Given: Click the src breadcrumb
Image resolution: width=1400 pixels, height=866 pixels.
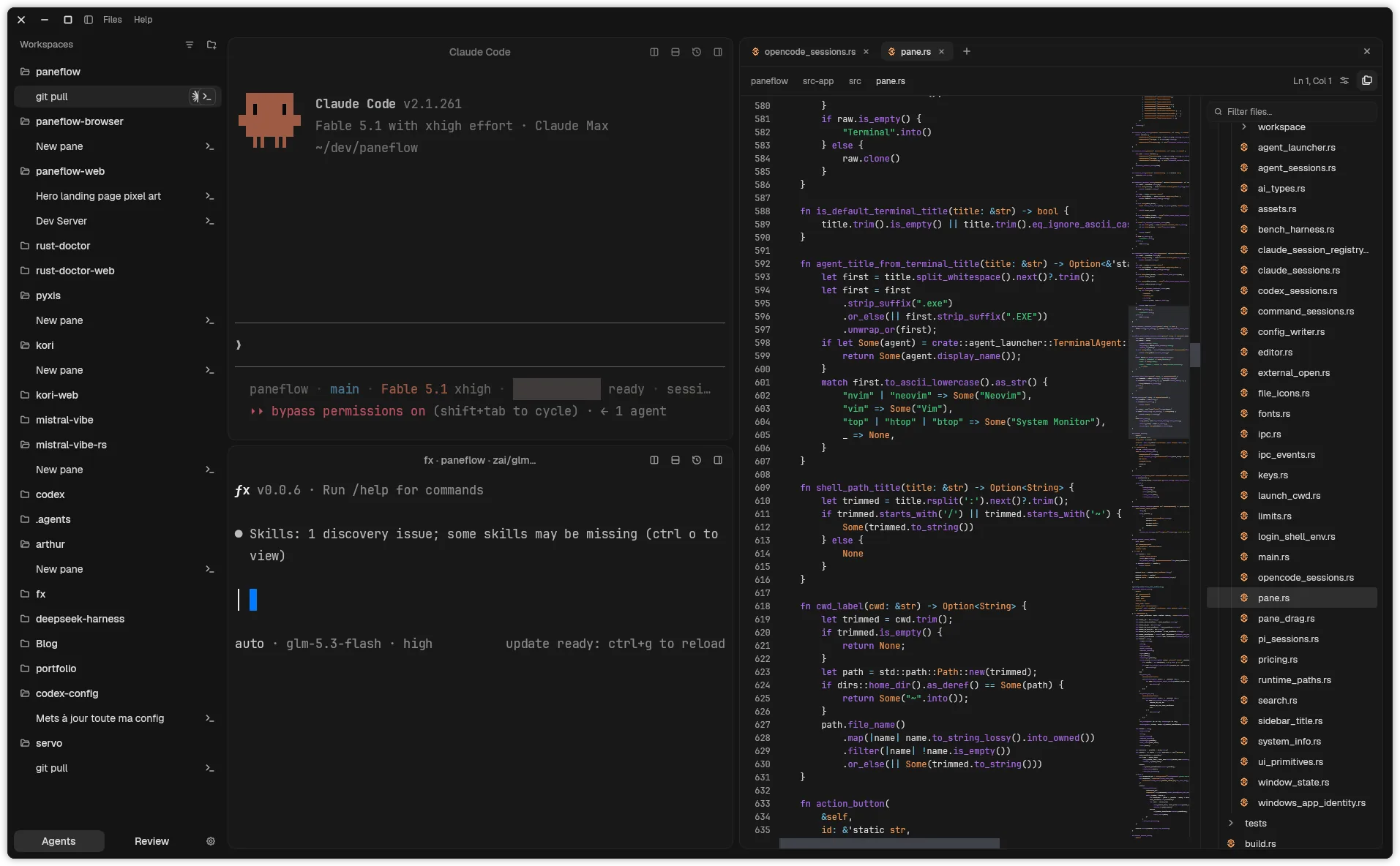Looking at the screenshot, I should (855, 81).
